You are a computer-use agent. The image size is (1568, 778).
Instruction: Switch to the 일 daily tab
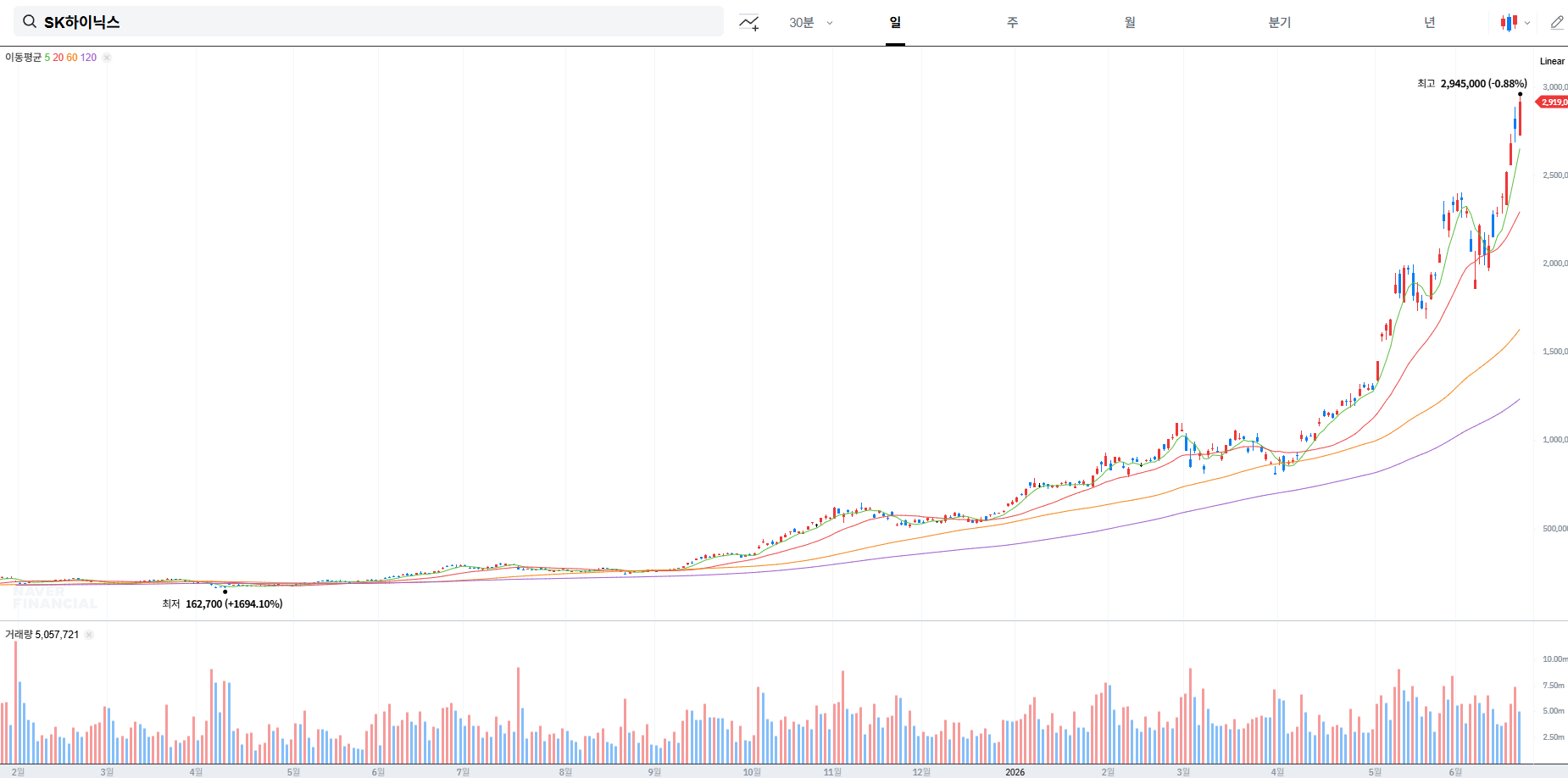[895, 23]
